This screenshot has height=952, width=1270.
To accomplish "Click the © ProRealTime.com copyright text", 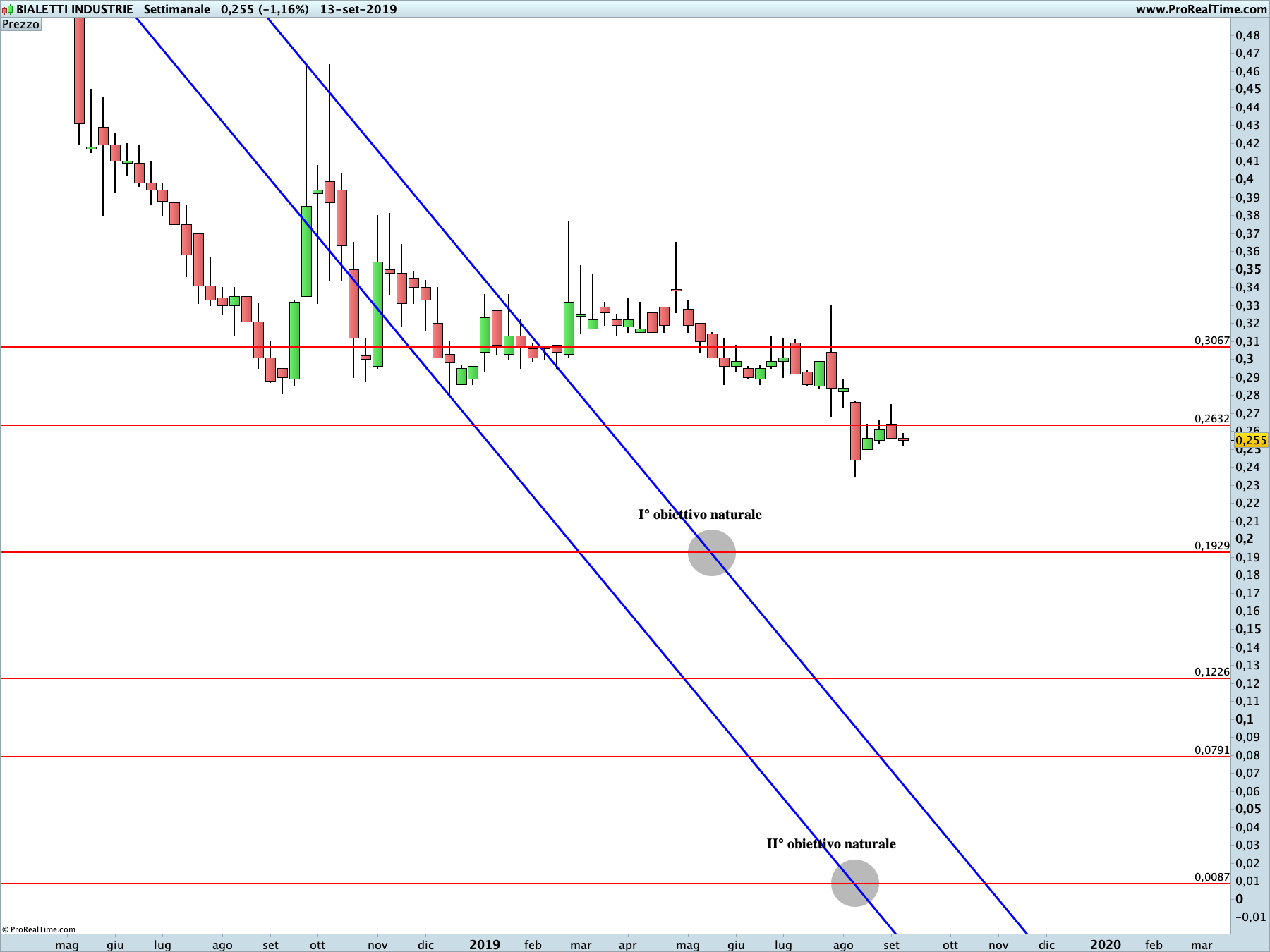I will (x=39, y=929).
